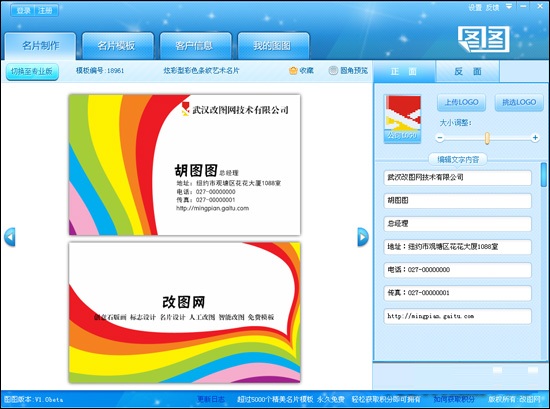Image resolution: width=550 pixels, height=409 pixels.
Task: Open the 我的图图 tab
Action: coord(274,46)
